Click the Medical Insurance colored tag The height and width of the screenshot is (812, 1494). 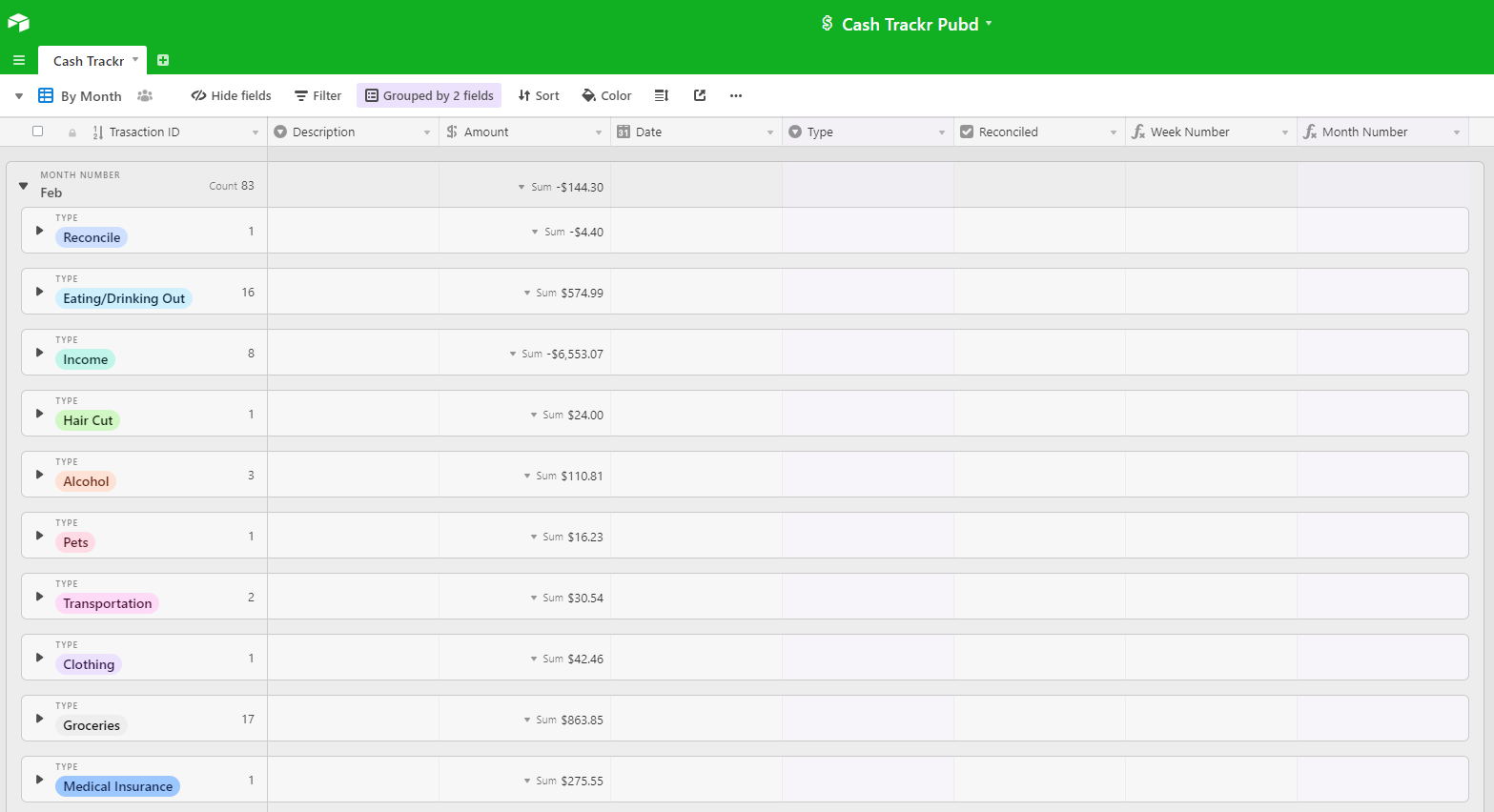pos(117,786)
